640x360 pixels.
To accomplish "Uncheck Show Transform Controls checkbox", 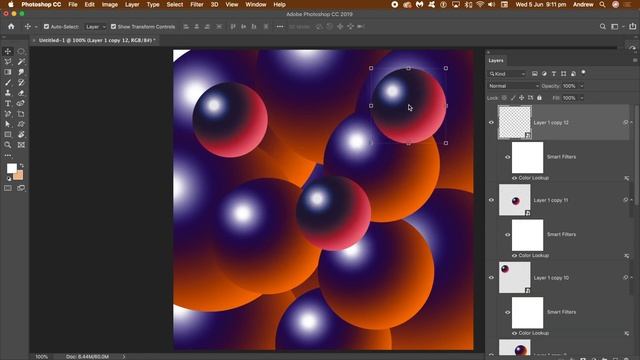I will (x=113, y=27).
